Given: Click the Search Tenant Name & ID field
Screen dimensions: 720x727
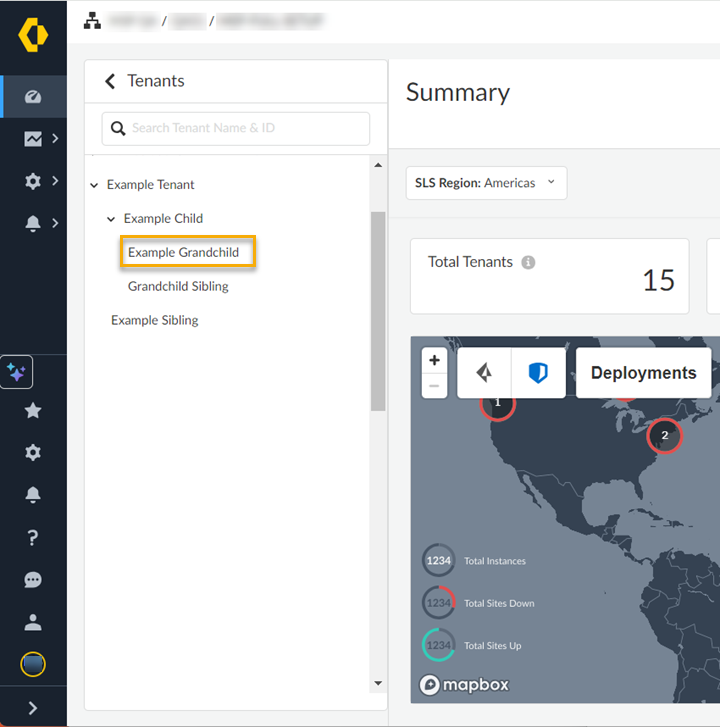Looking at the screenshot, I should (236, 128).
